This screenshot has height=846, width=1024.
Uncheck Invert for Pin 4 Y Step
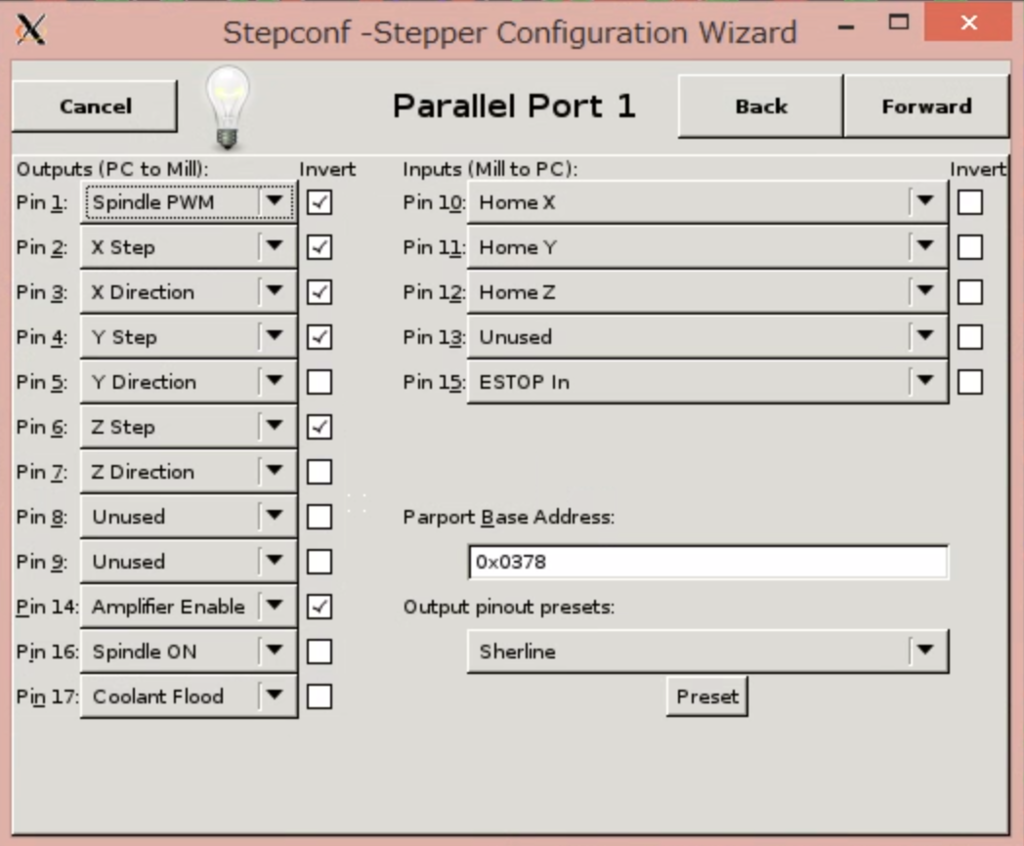(319, 337)
